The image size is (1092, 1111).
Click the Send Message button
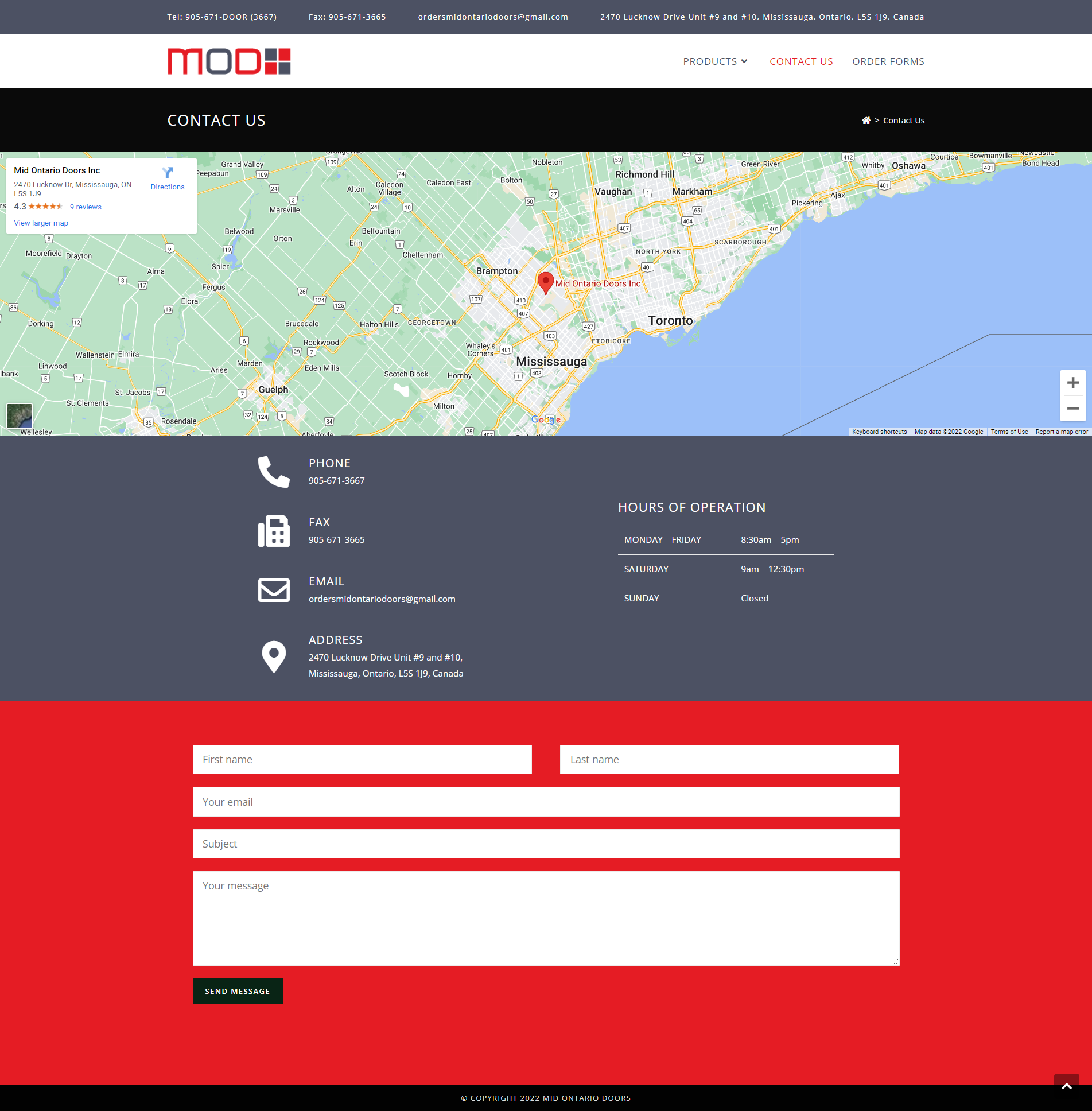(238, 991)
